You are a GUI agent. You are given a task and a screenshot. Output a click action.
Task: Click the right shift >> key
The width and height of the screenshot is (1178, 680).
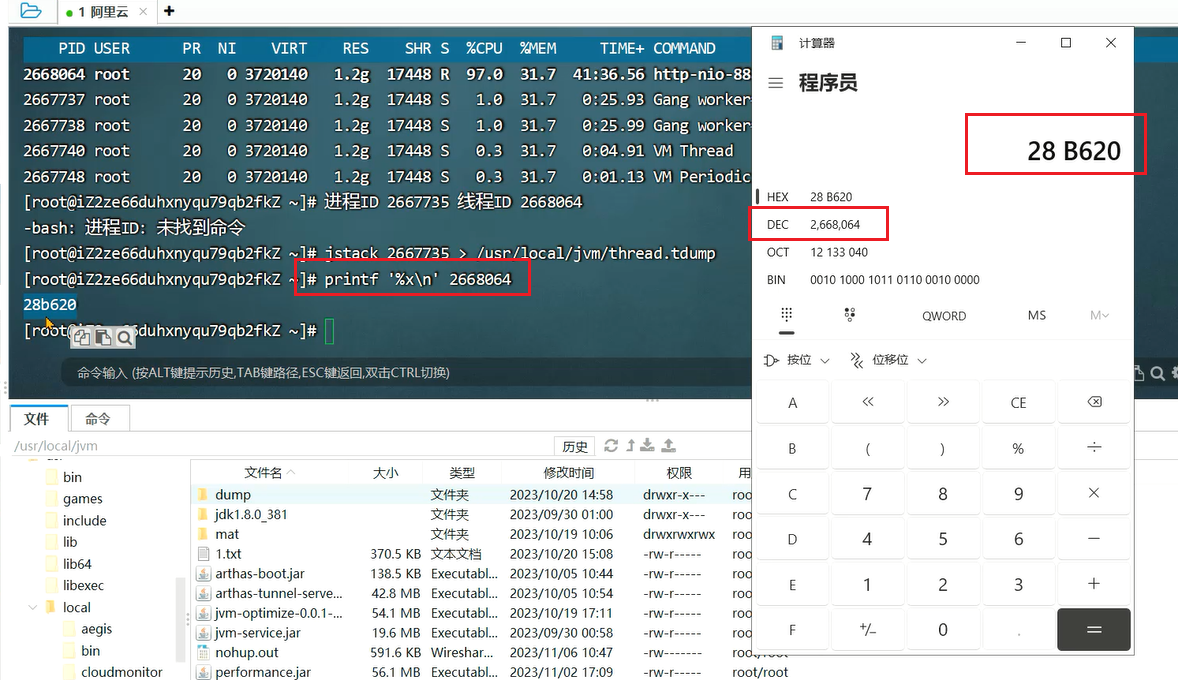(943, 403)
